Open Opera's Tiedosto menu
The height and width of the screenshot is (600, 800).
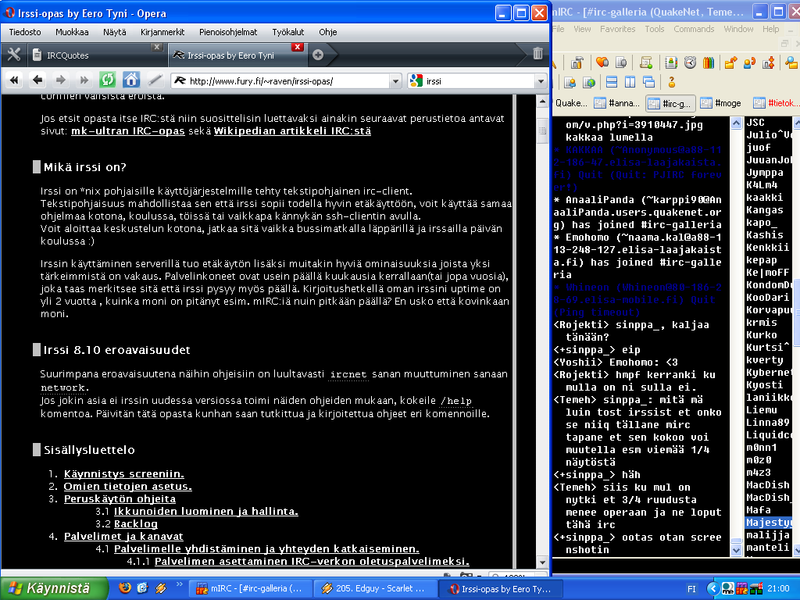25,32
